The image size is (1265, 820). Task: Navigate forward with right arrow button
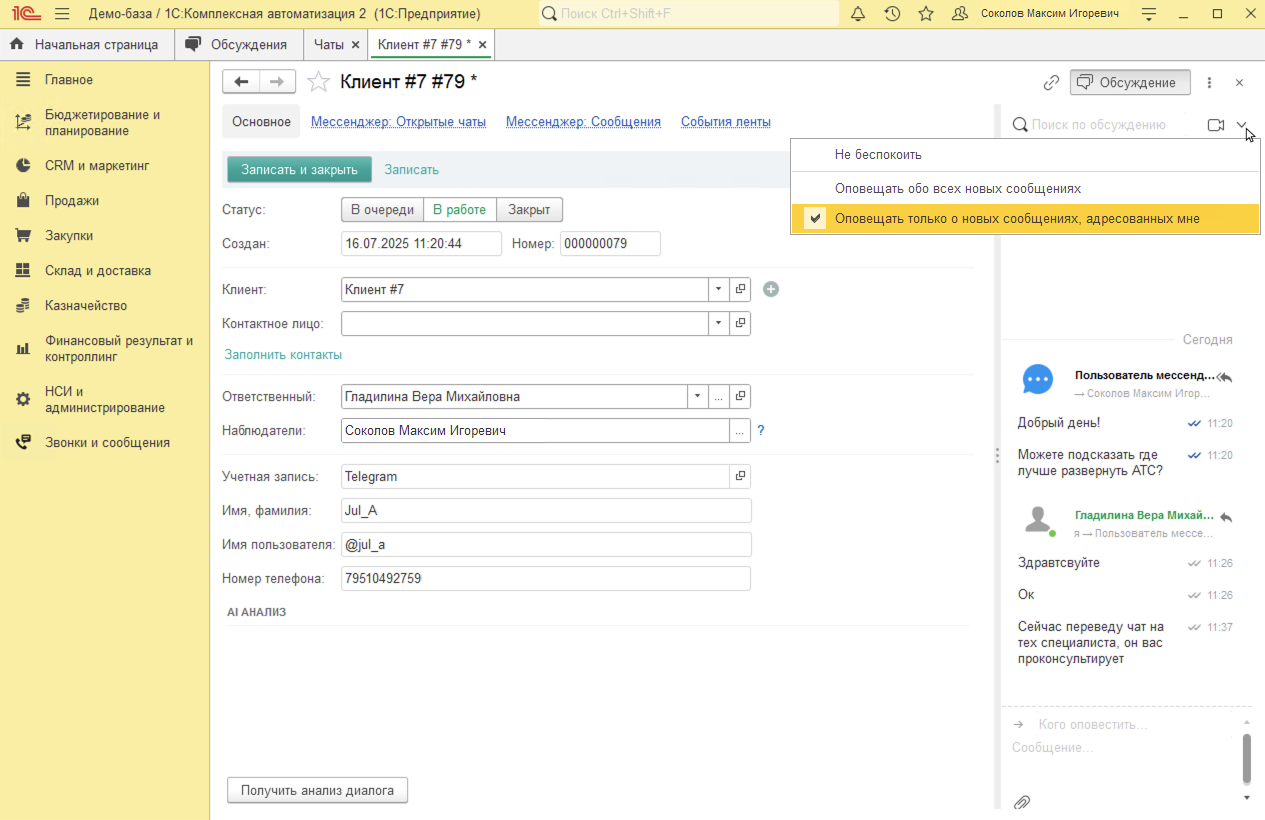tap(277, 82)
